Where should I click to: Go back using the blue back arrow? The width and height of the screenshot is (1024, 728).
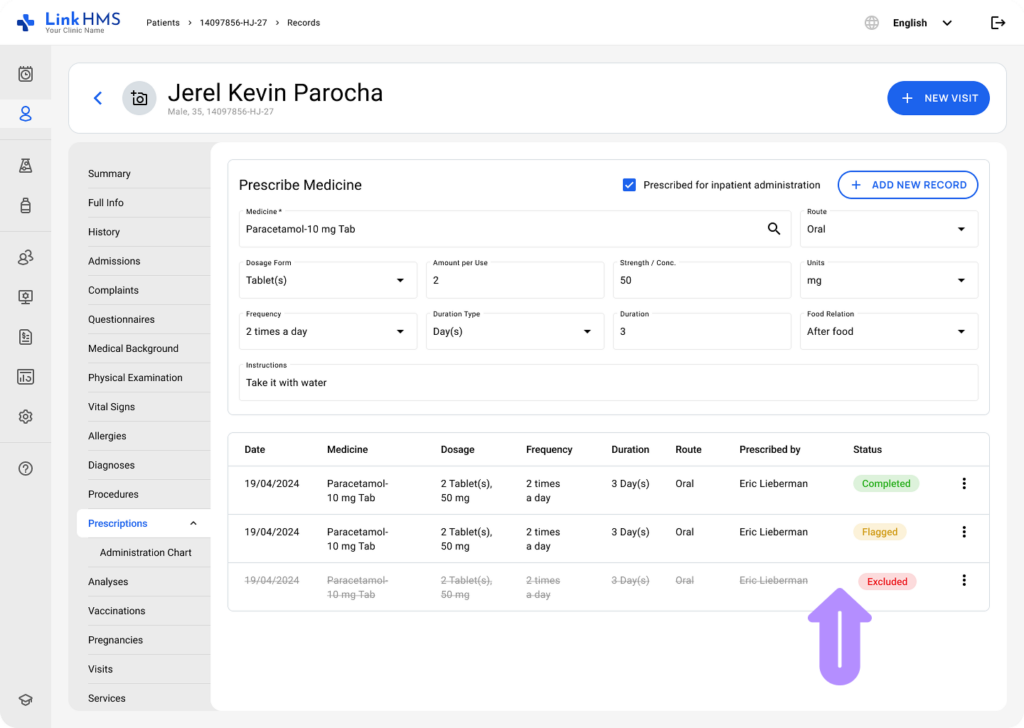tap(97, 98)
